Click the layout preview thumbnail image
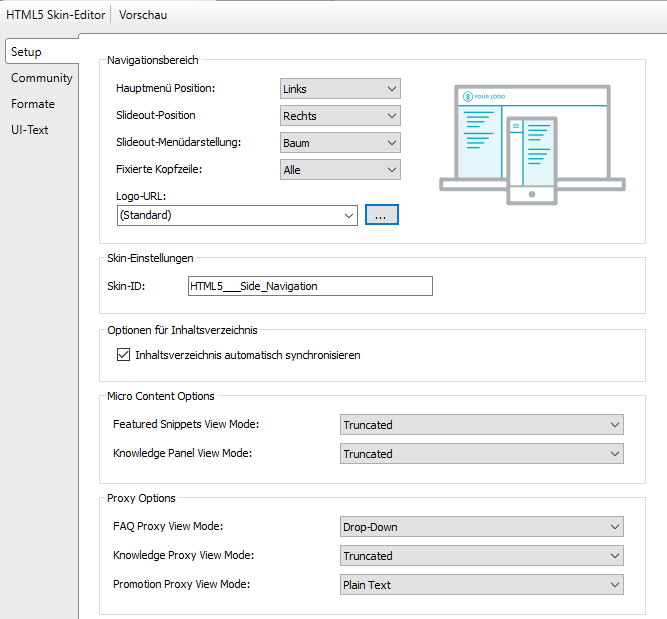This screenshot has height=619, width=667. pos(532,142)
